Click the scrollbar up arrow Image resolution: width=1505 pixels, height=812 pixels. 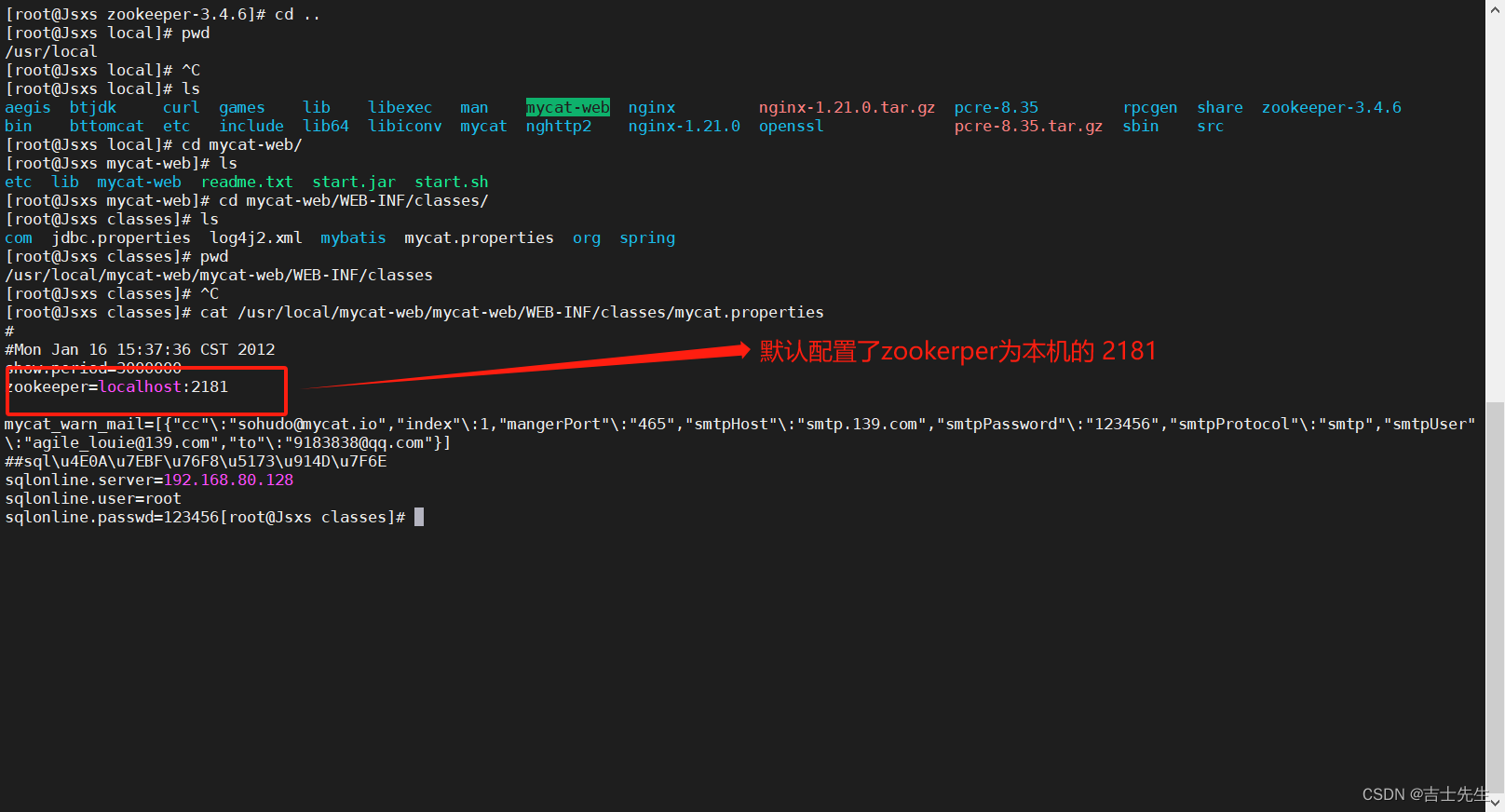pyautogui.click(x=1495, y=7)
